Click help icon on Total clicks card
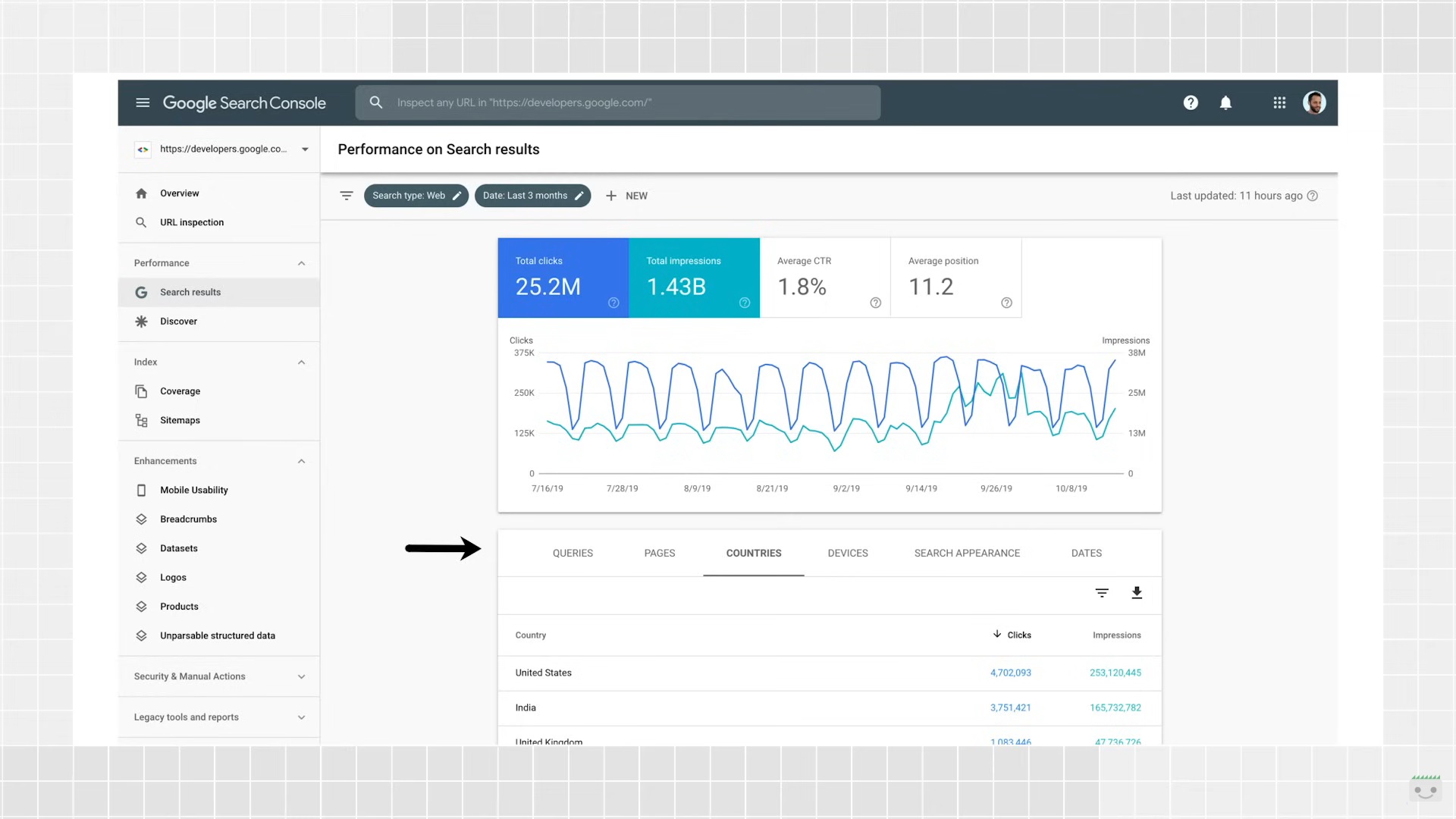Viewport: 1456px width, 819px height. pos(613,303)
